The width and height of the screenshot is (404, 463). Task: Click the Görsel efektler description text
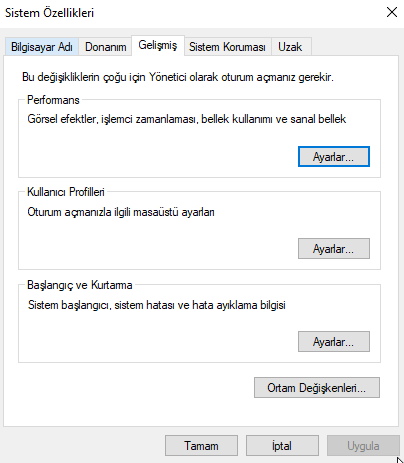(x=187, y=119)
